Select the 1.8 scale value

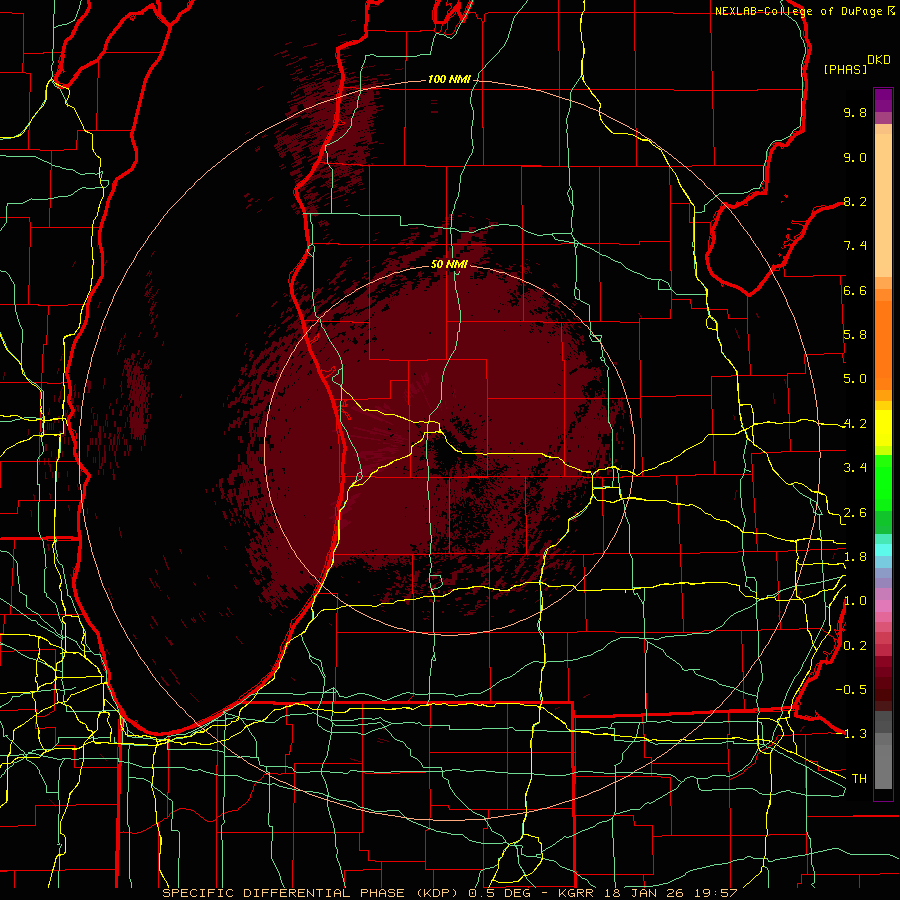855,557
